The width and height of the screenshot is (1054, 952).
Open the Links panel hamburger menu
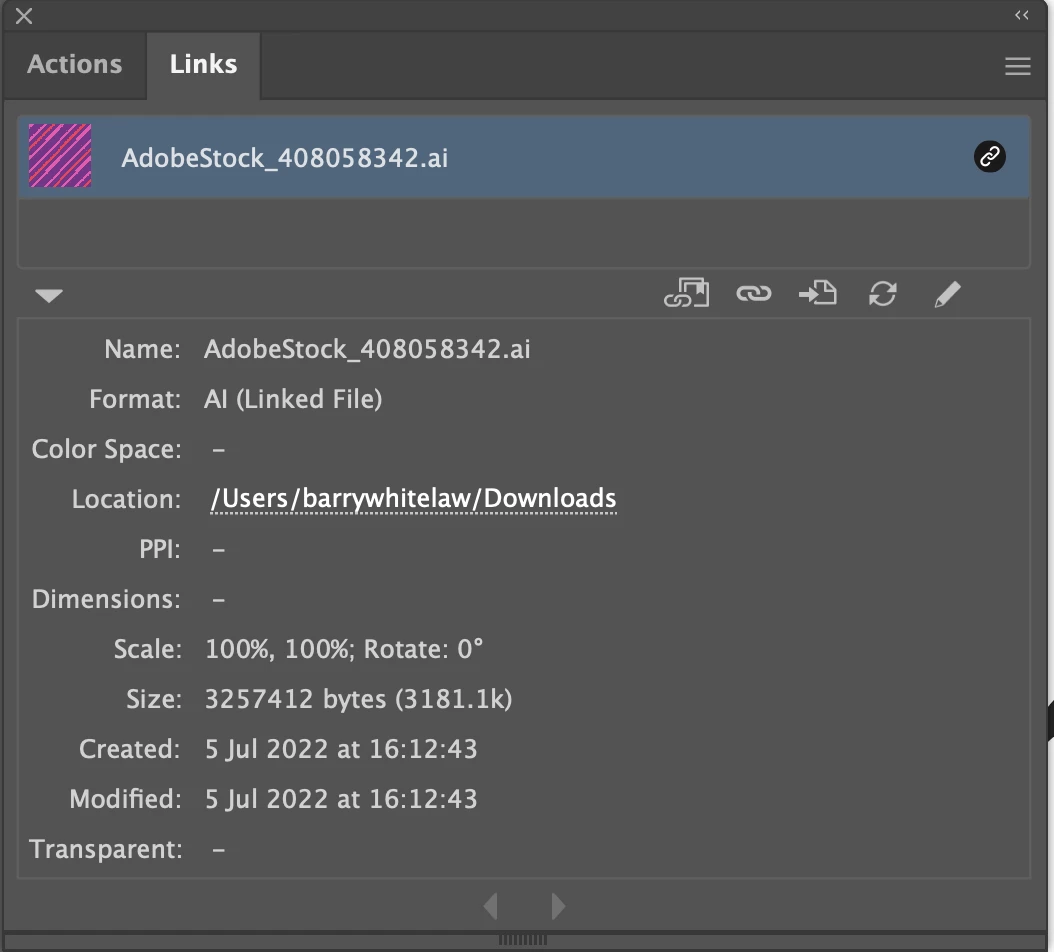point(1018,66)
